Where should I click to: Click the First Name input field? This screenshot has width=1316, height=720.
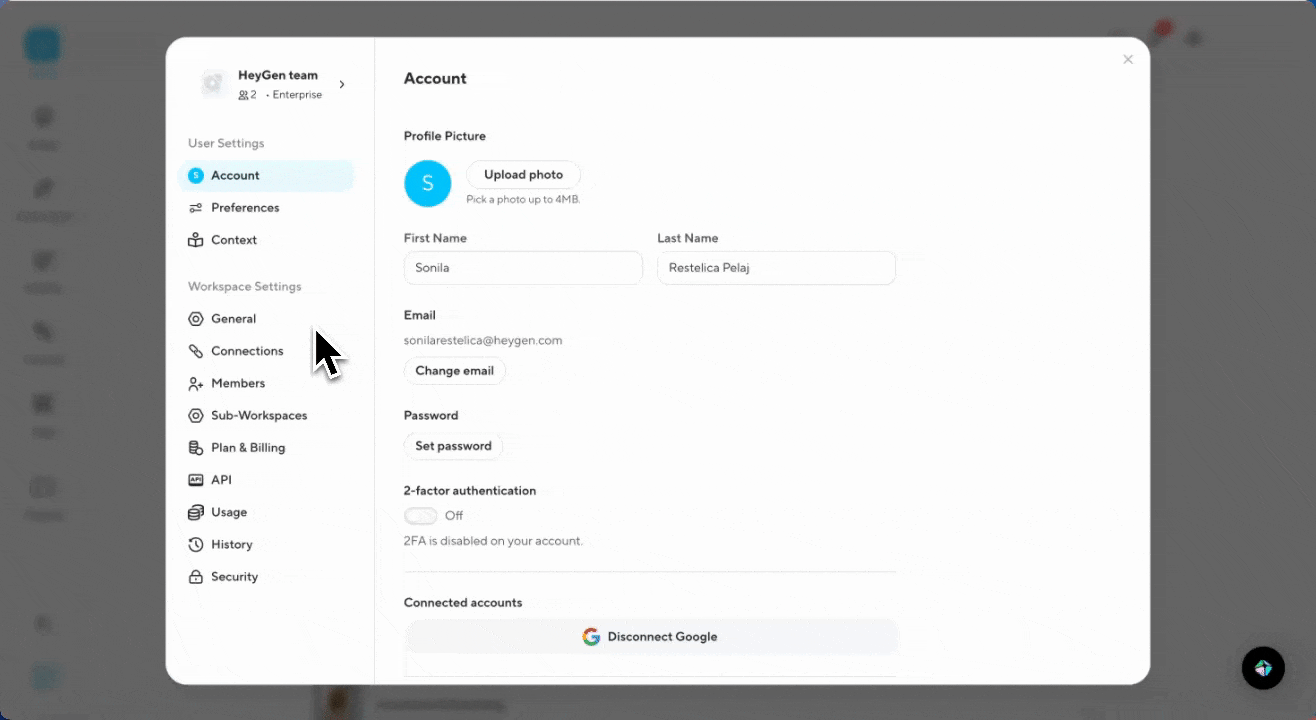[522, 268]
